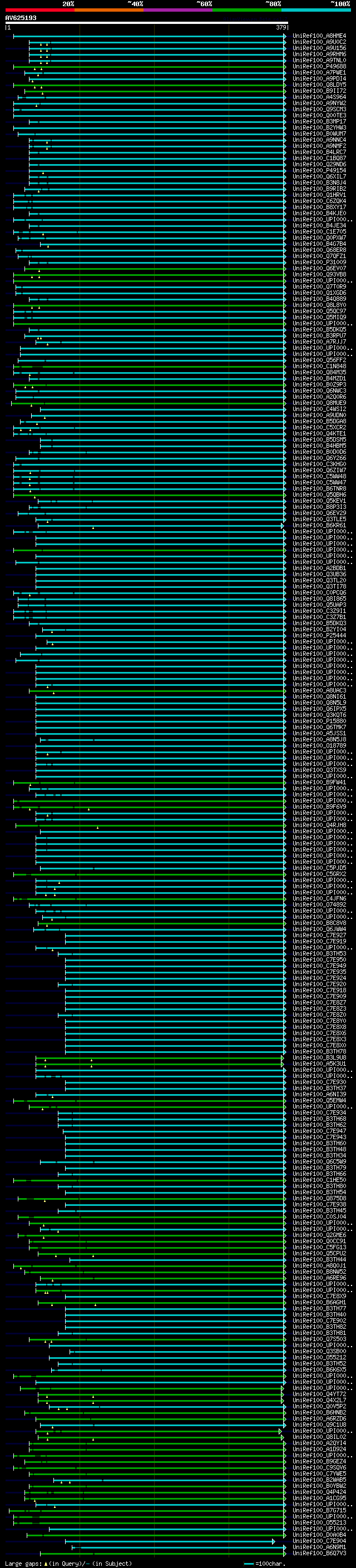This screenshot has width=356, height=1568.
Task: Open the hit UniRef100_Q9SCM3
Action: click(x=319, y=109)
